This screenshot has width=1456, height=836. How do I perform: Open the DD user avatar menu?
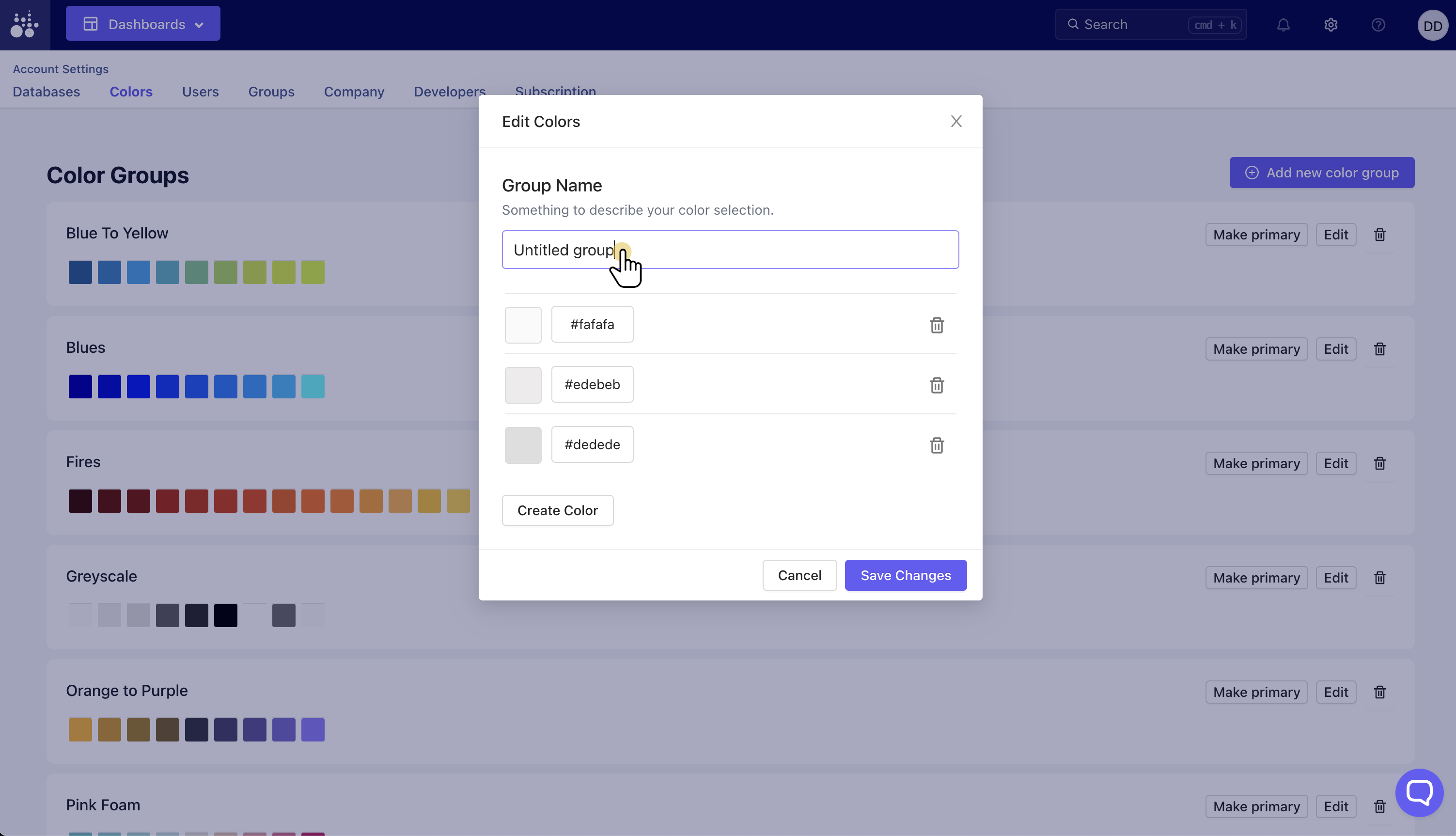(1432, 26)
